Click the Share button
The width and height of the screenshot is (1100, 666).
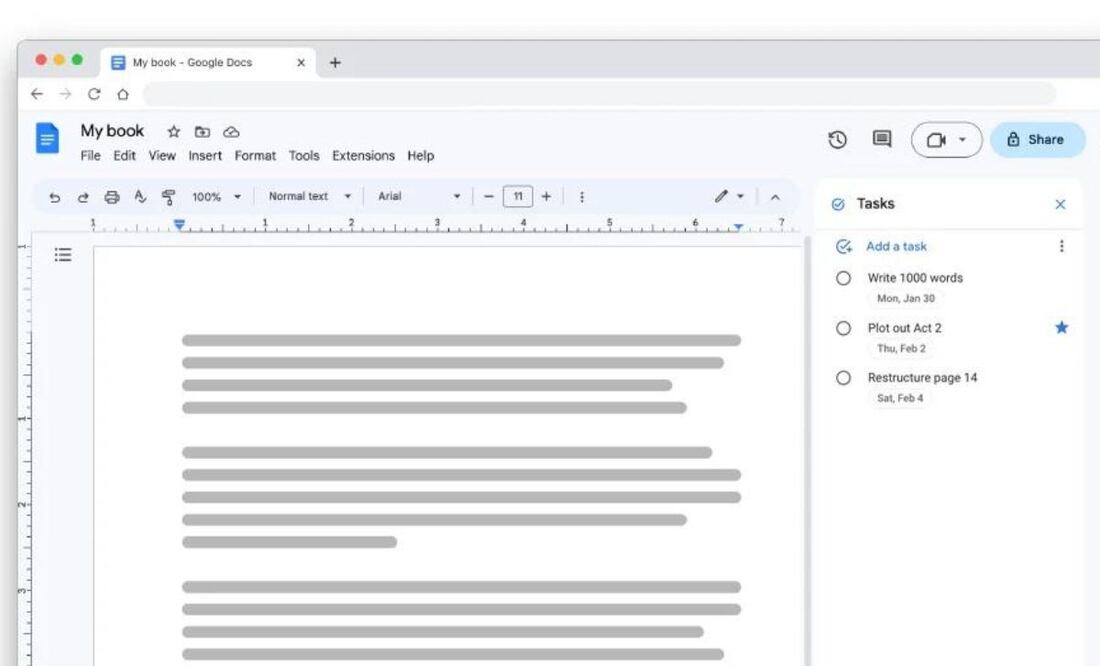pyautogui.click(x=1036, y=140)
